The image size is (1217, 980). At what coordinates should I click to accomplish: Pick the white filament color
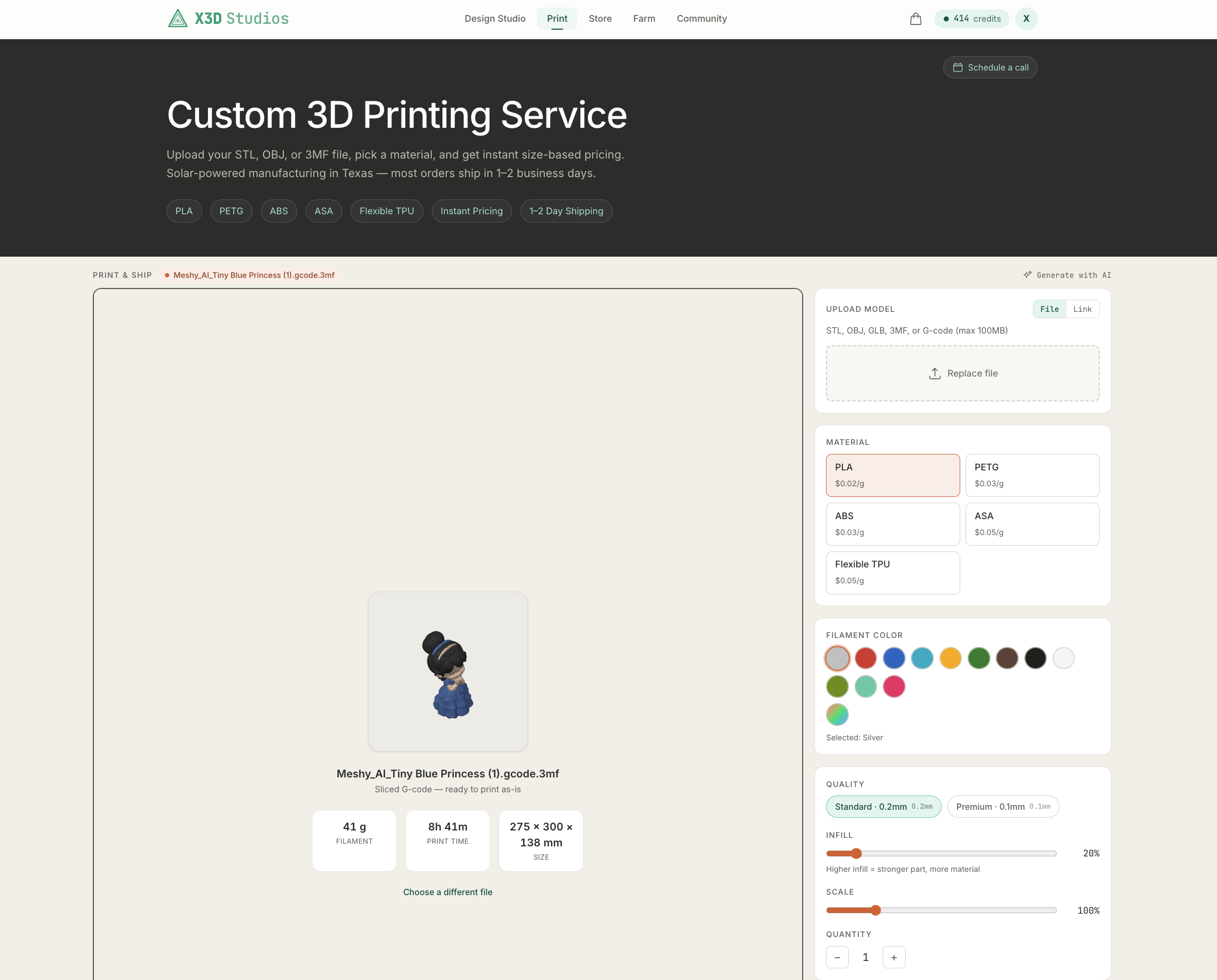tap(1063, 658)
